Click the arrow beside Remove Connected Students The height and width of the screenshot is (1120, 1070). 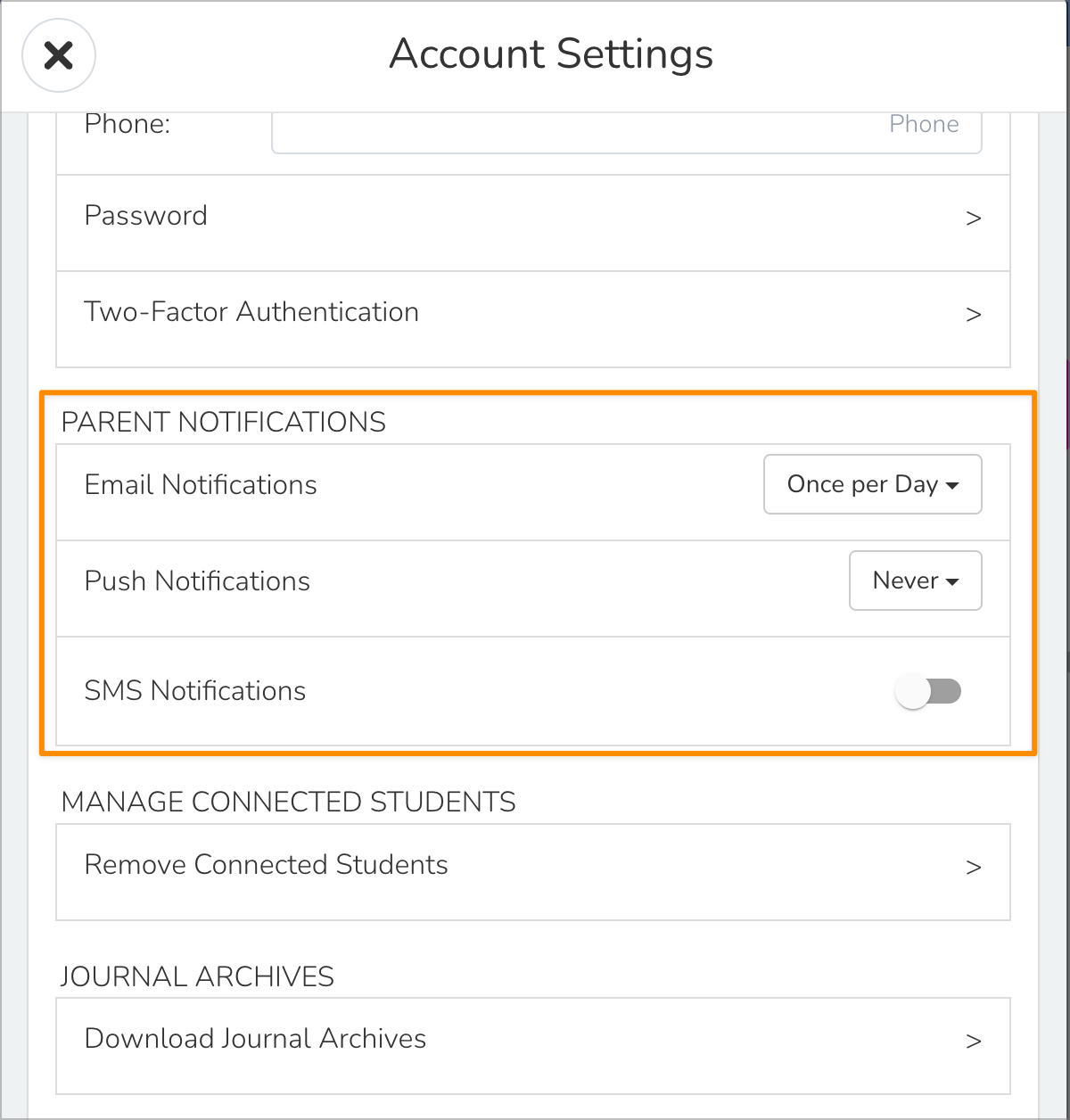(974, 868)
